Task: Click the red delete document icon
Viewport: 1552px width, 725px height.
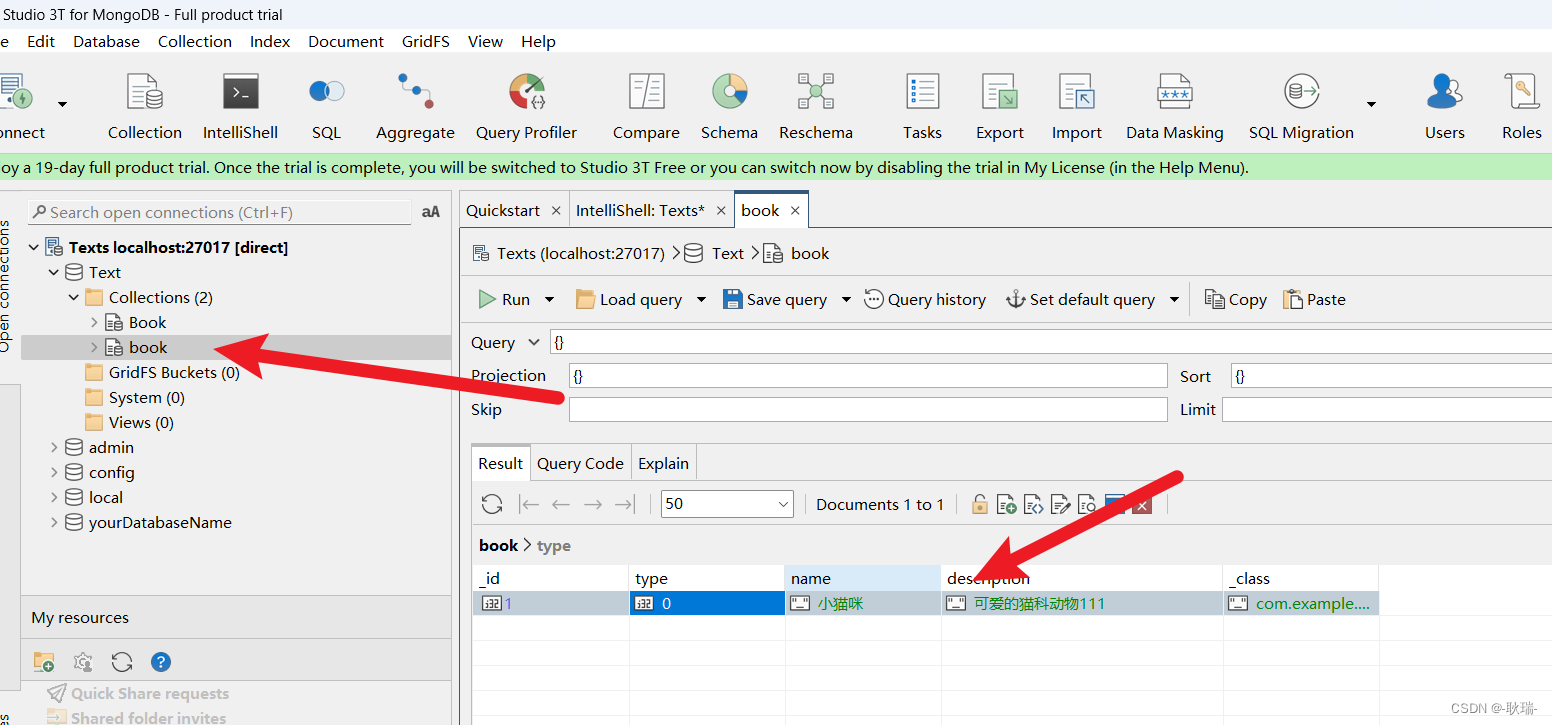Action: [x=1142, y=504]
